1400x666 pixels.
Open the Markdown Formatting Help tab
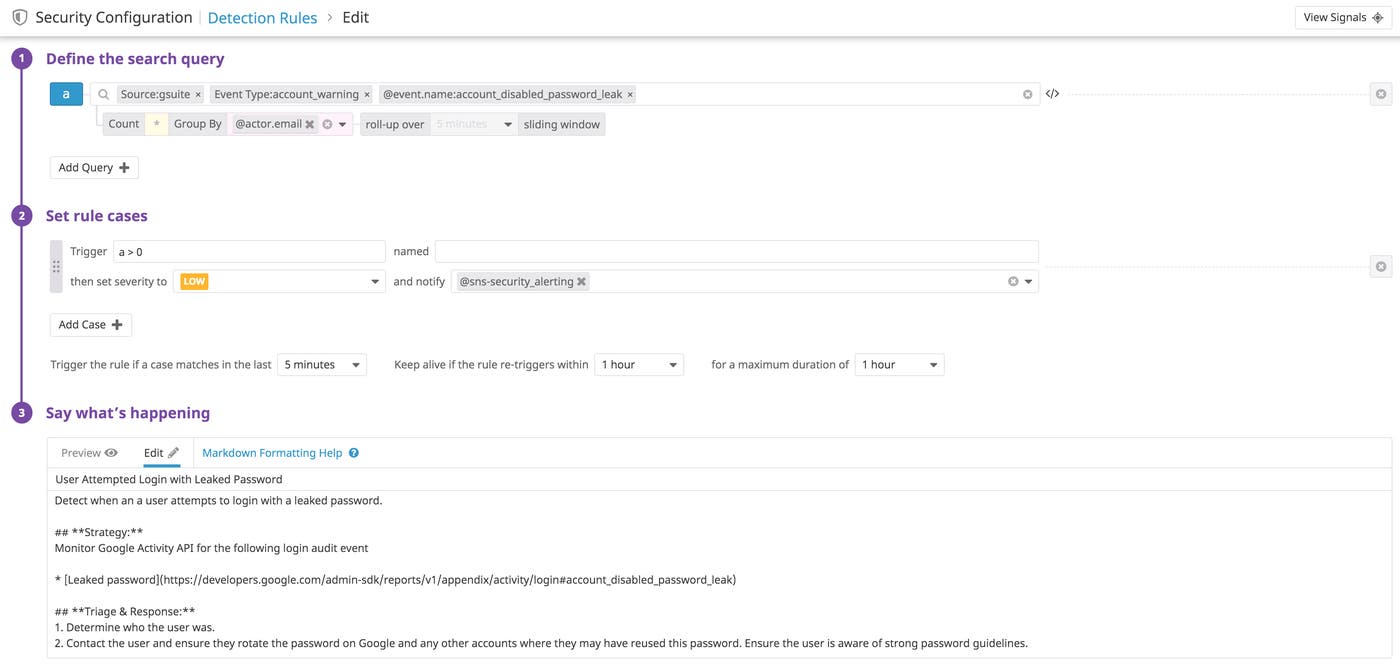(x=270, y=452)
